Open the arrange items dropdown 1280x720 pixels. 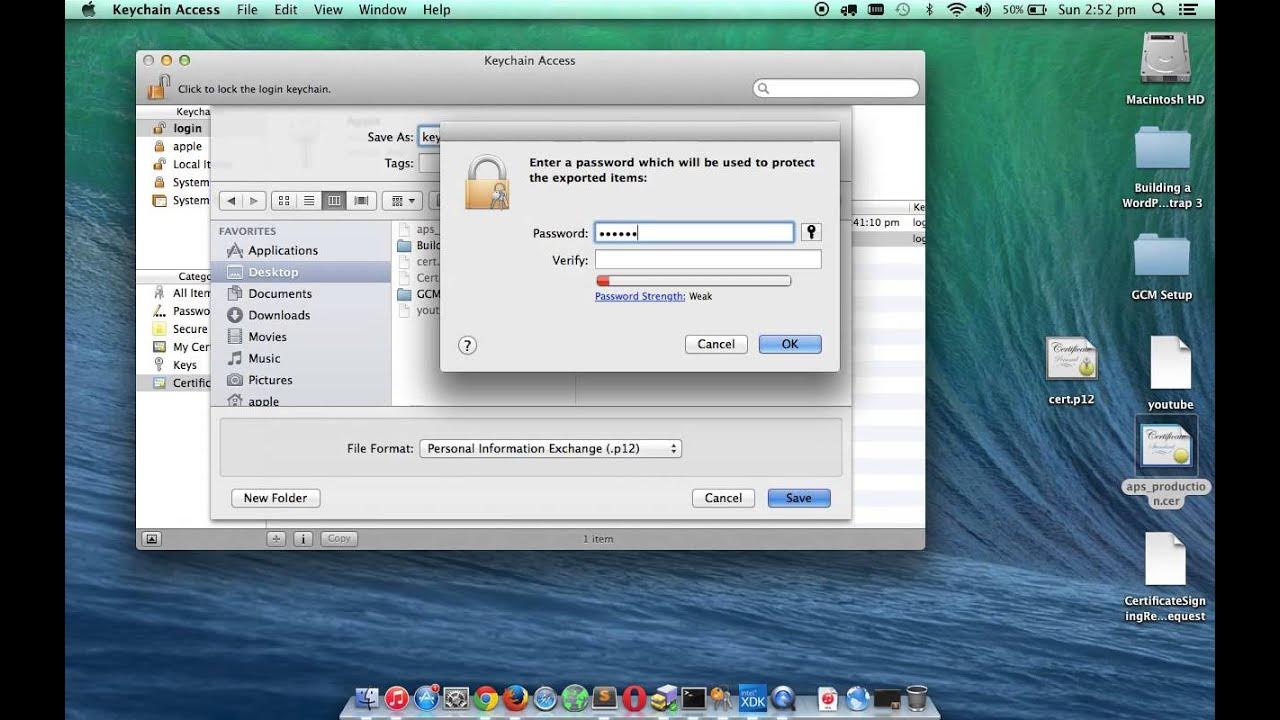(403, 201)
